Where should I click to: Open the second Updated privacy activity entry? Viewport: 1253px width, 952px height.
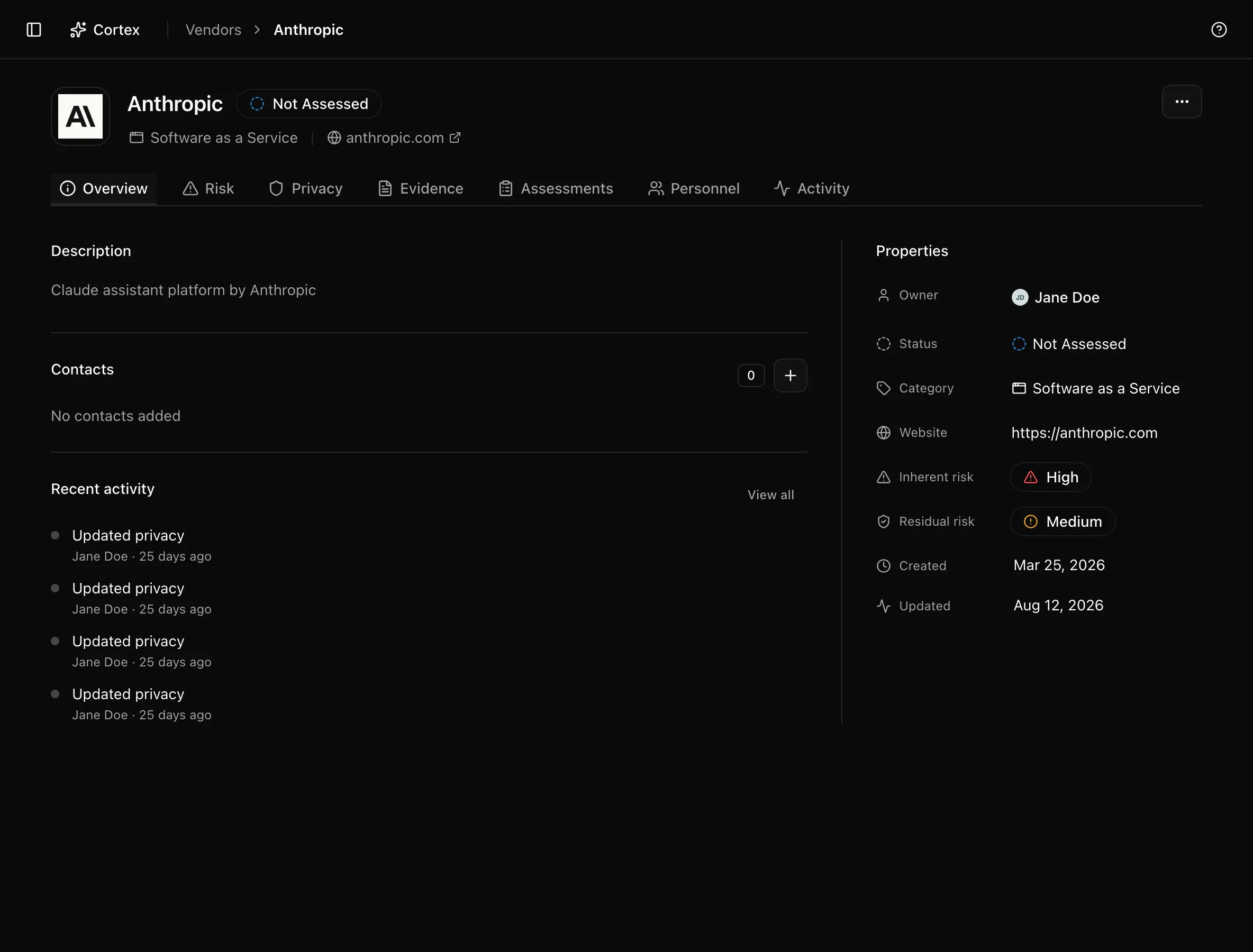click(x=128, y=588)
